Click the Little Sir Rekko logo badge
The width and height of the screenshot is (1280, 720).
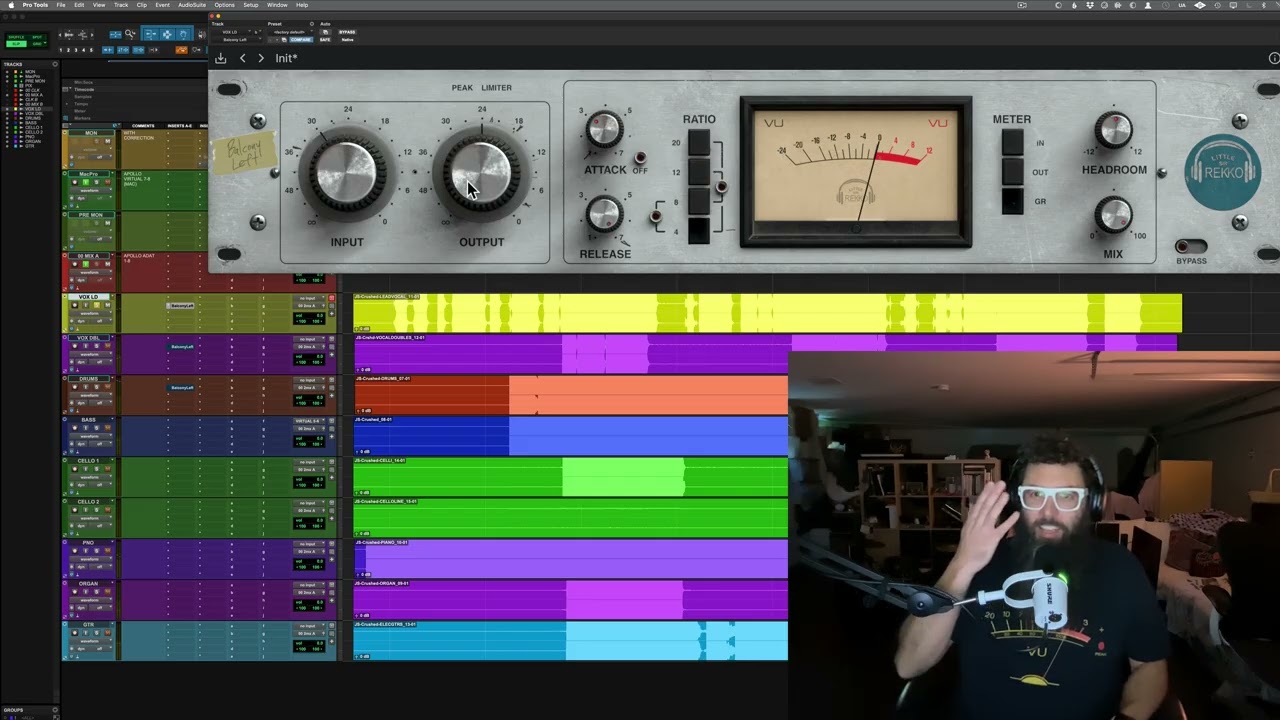pyautogui.click(x=1222, y=172)
